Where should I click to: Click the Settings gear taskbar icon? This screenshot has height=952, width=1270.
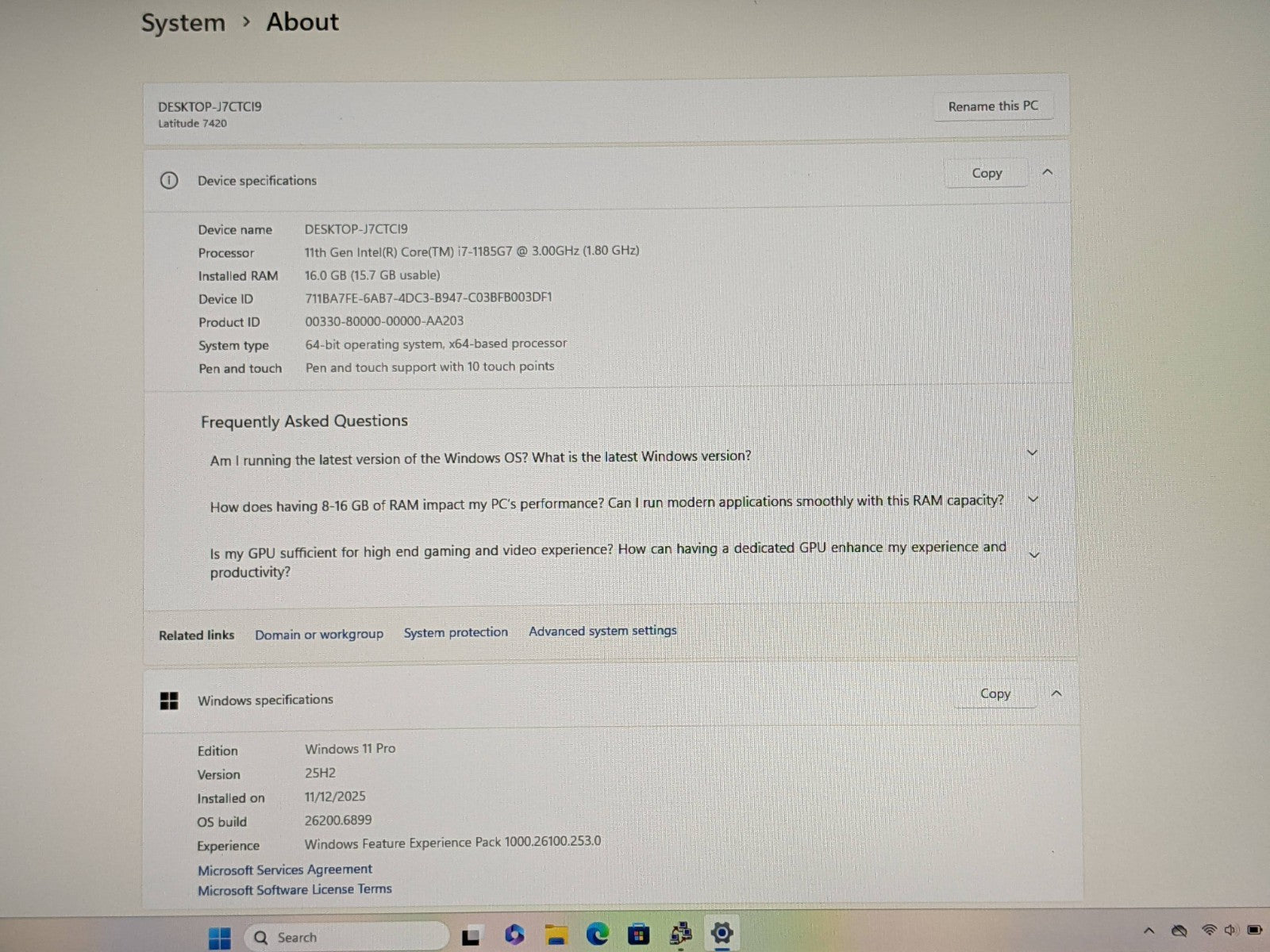coord(722,933)
